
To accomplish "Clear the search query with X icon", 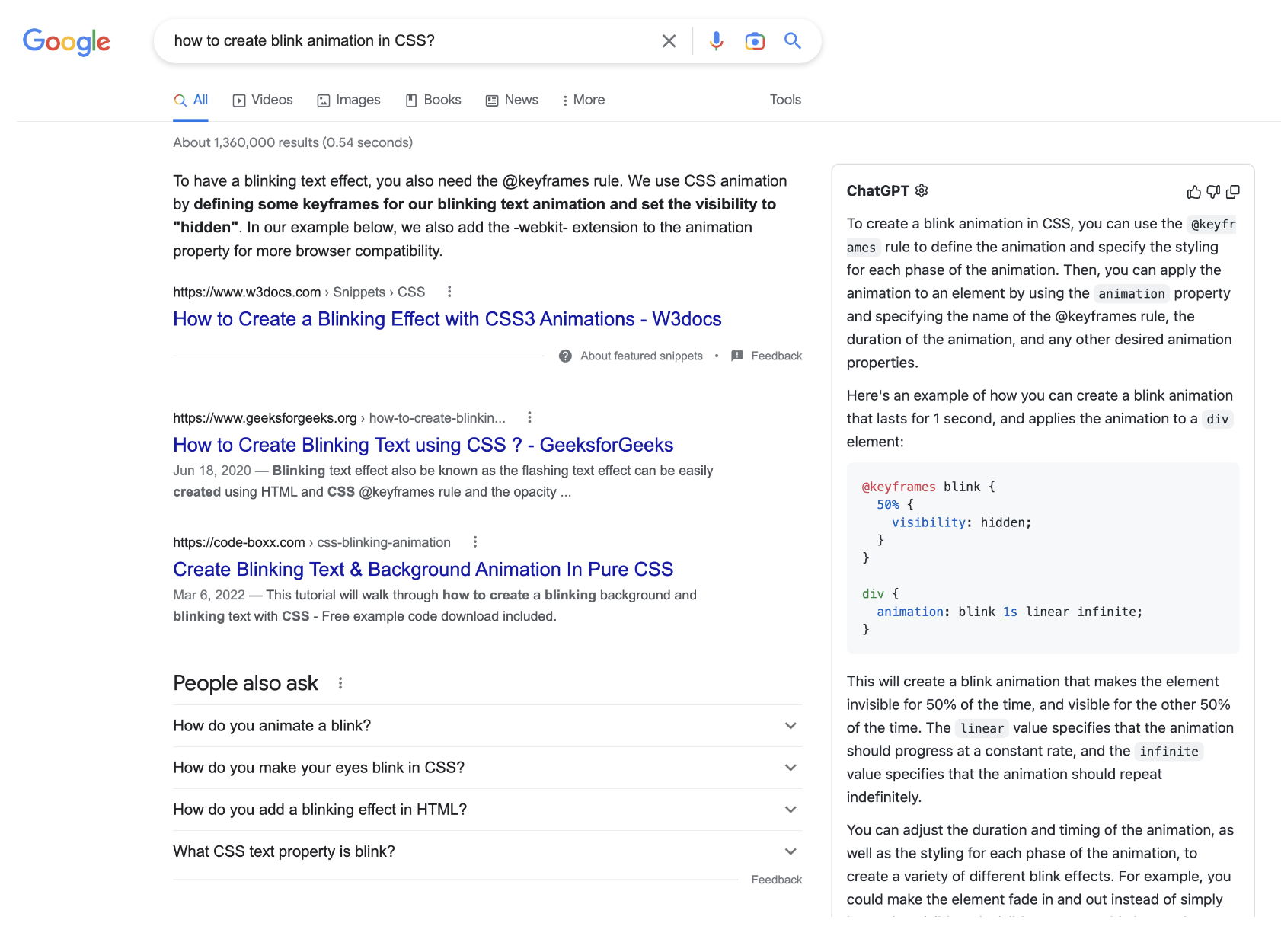I will coord(669,41).
